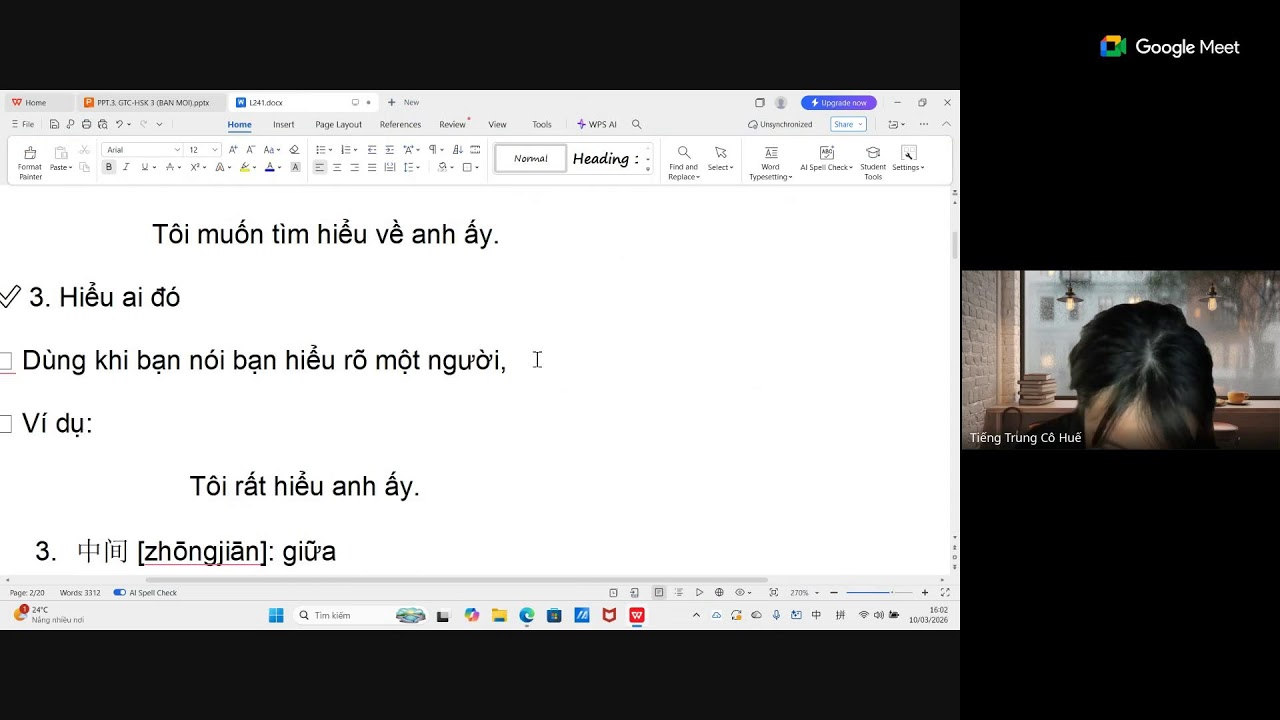Click the Upgrade now button
1280x720 pixels.
point(839,103)
